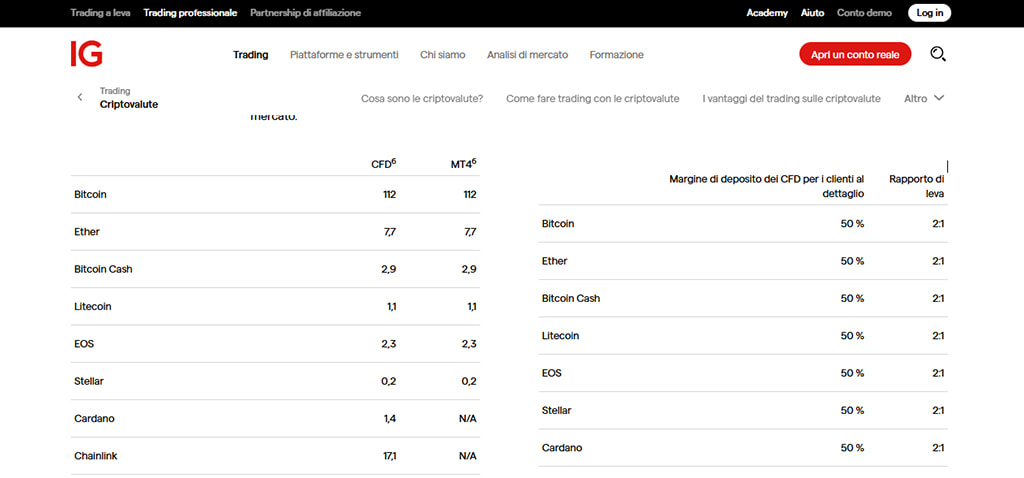Open the Aiuto link
Image resolution: width=1024 pixels, height=478 pixels.
[812, 12]
